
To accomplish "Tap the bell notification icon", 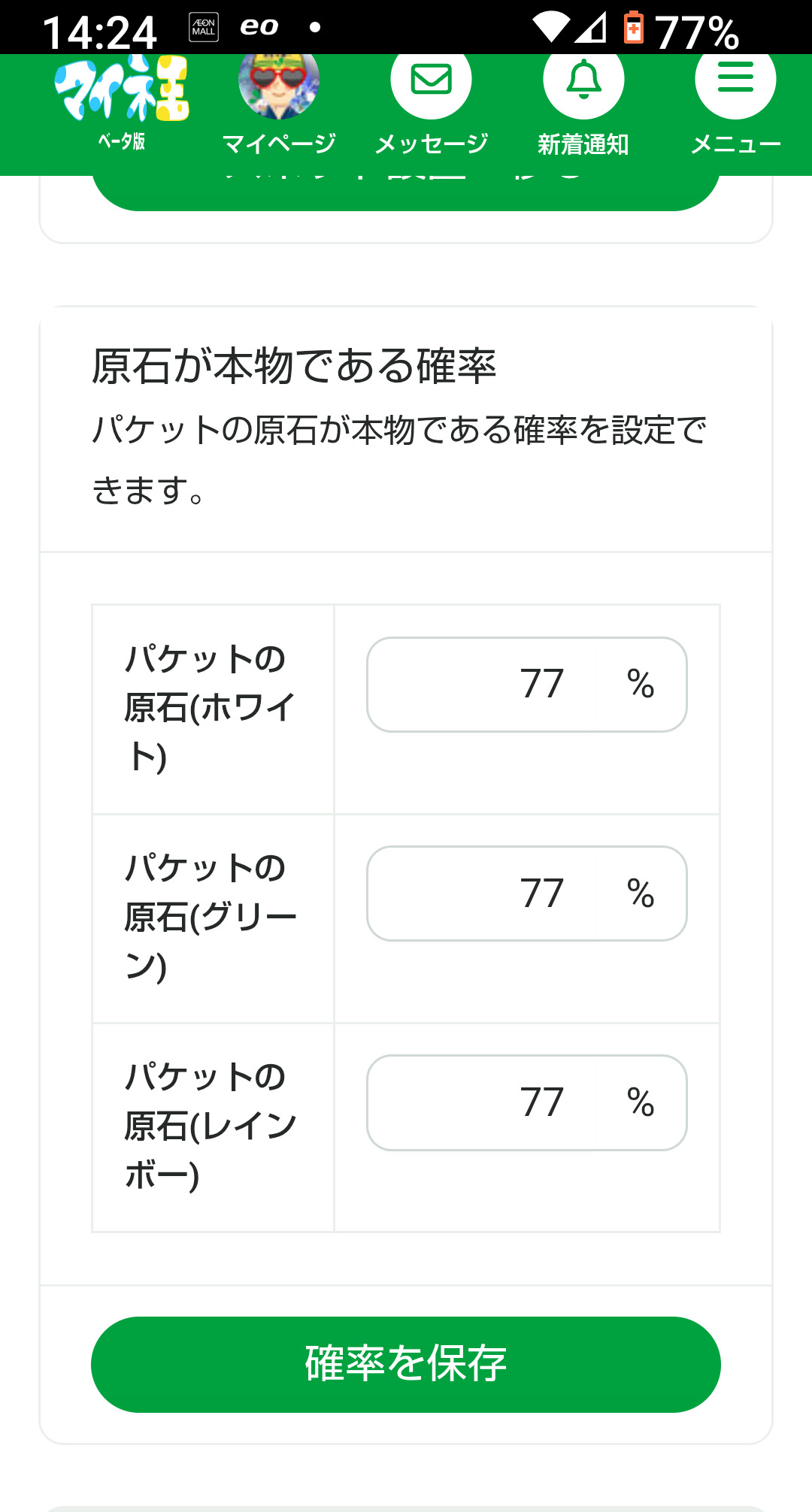I will [x=583, y=80].
